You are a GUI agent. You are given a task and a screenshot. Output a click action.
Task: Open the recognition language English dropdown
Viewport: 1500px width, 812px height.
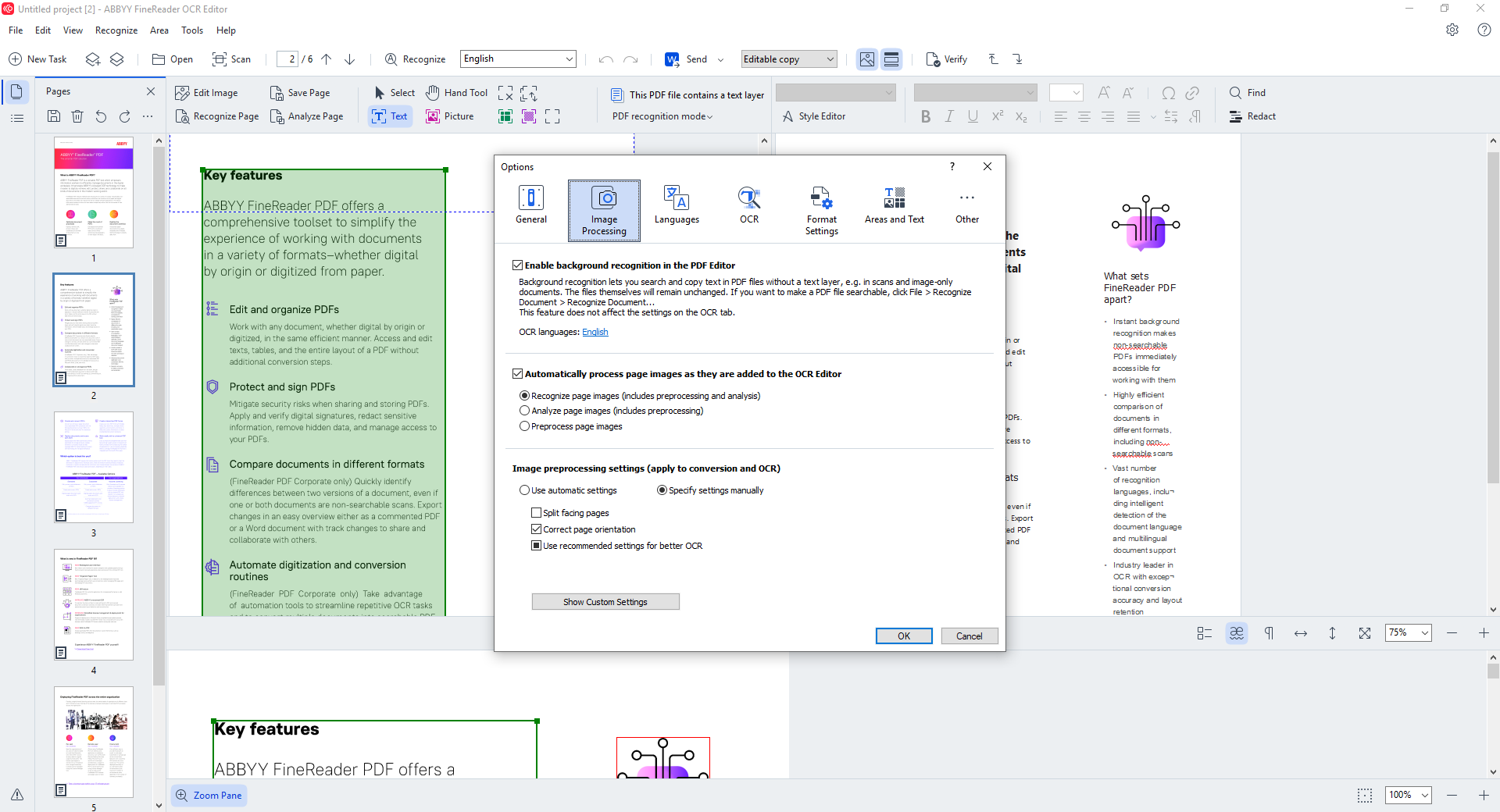pos(518,59)
